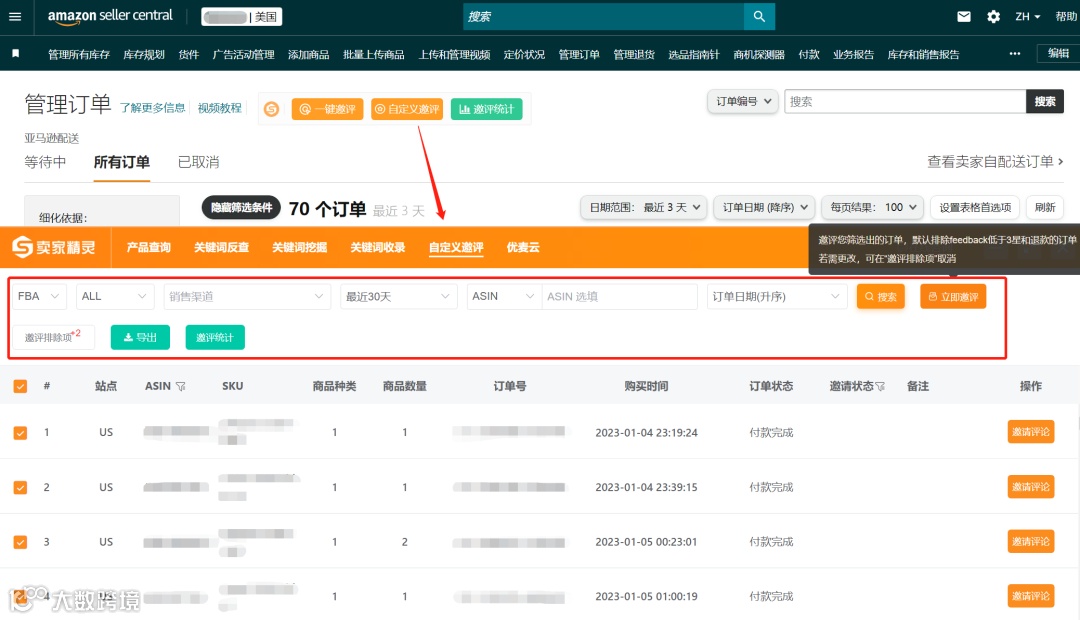
Task: Uncheck the checkbox for order row 3
Action: click(x=20, y=541)
